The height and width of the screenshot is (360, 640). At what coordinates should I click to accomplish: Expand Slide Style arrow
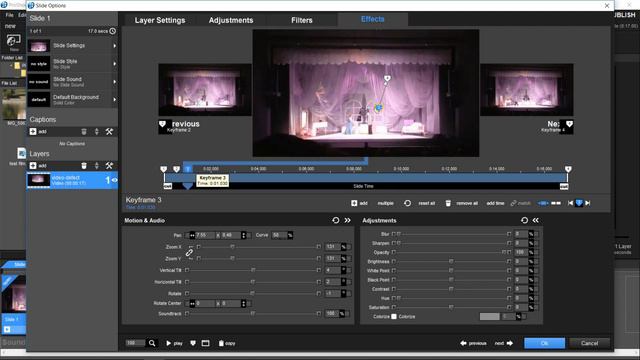(x=115, y=64)
